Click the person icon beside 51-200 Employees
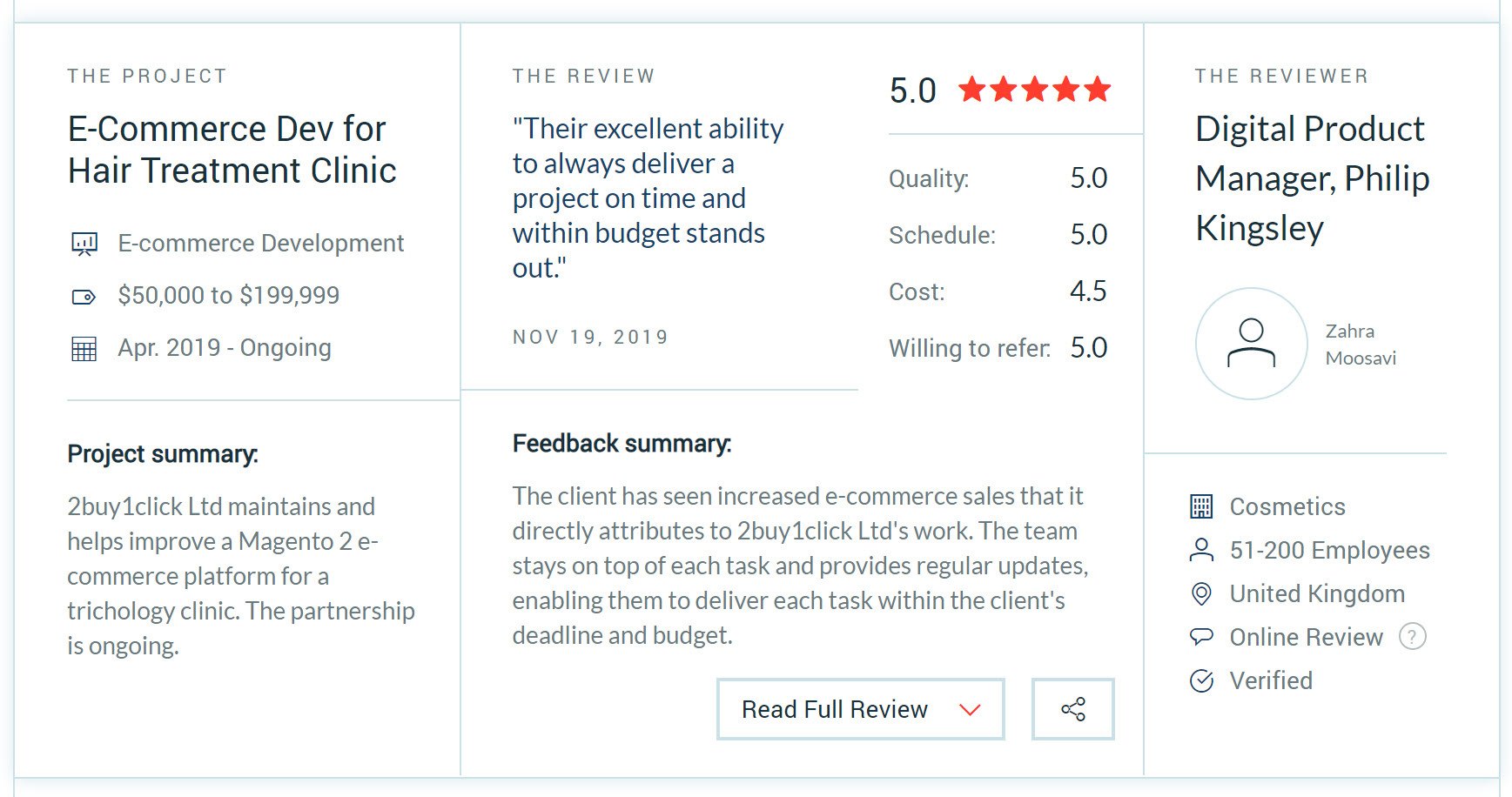 1201,550
